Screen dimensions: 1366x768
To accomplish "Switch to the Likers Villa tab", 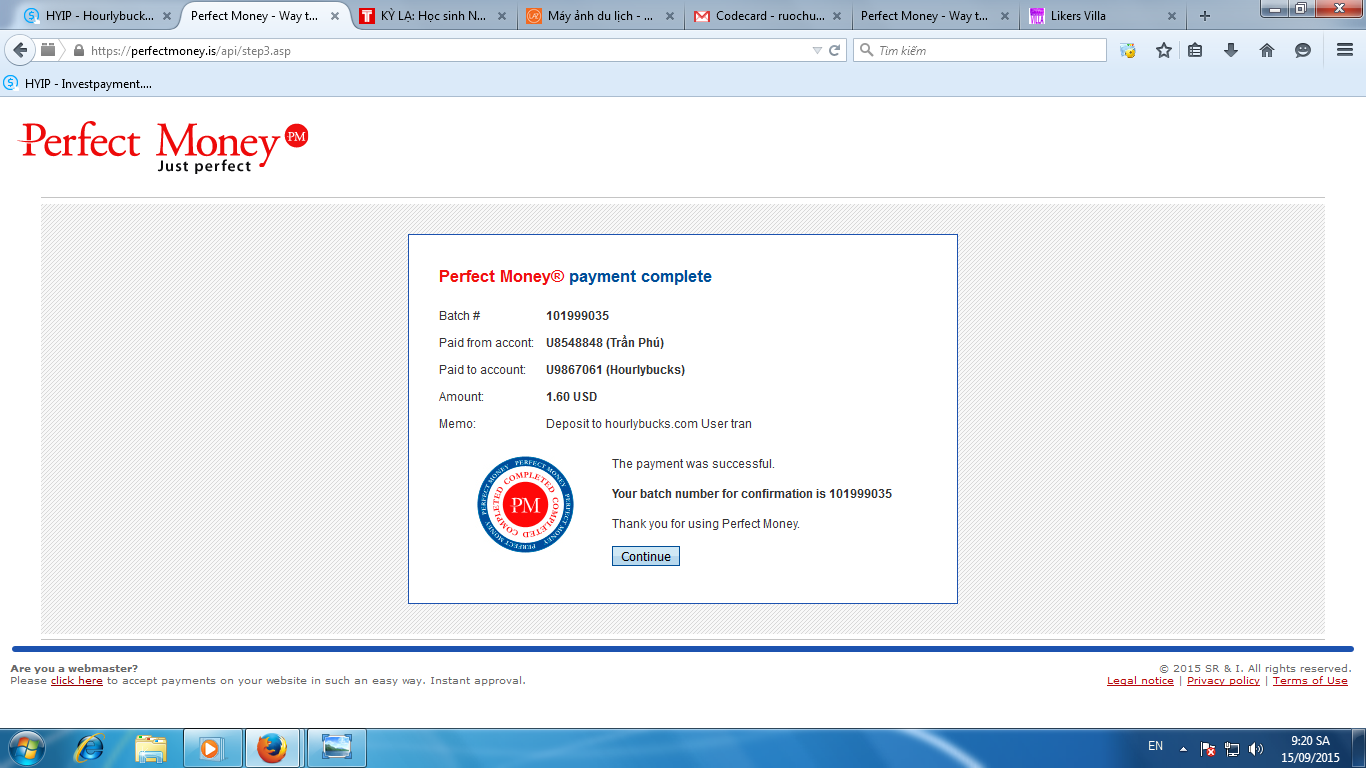I will click(x=1102, y=16).
